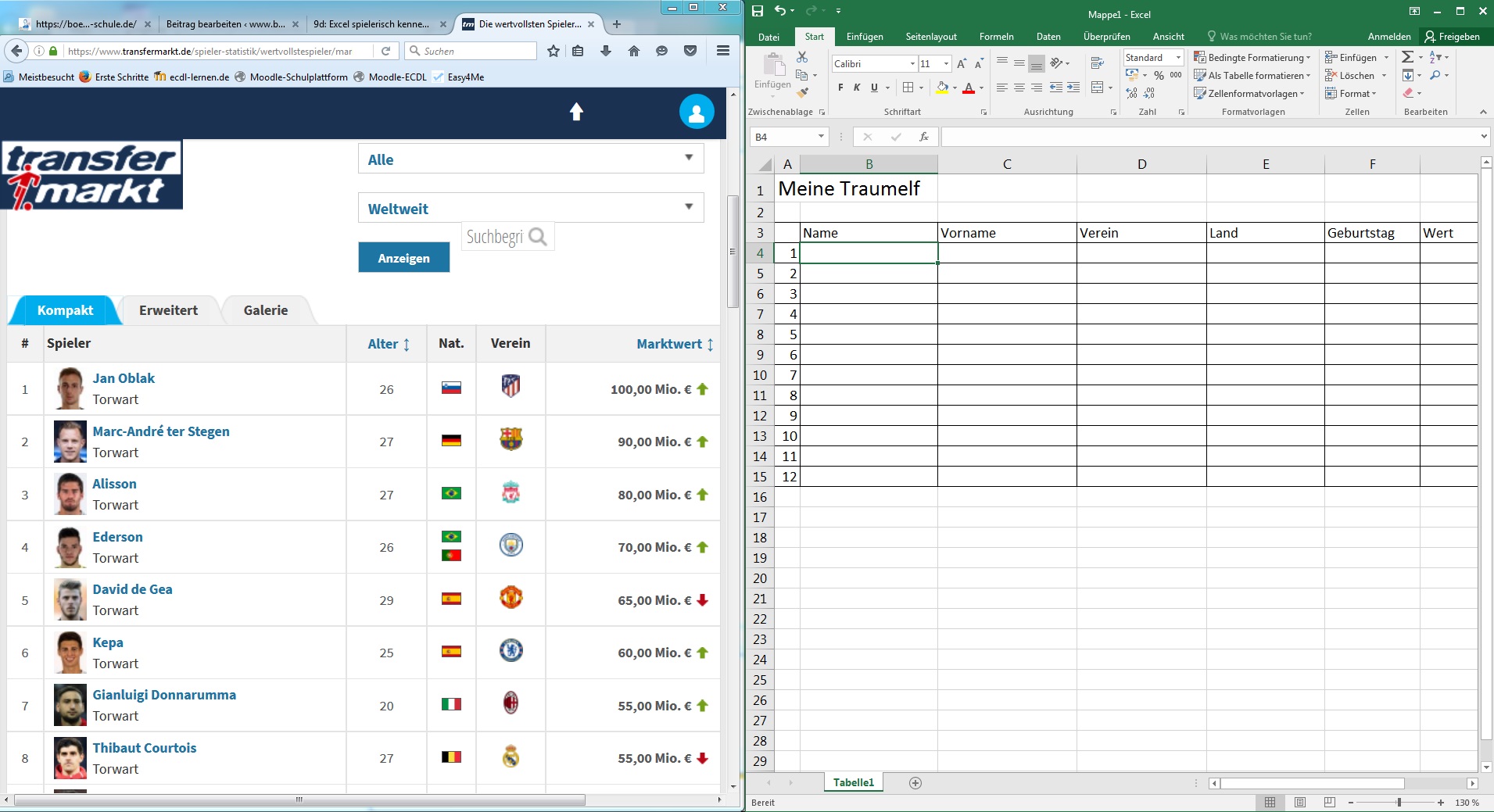Viewport: 1494px width, 812px height.
Task: Increase font size with the larger A icon
Action: (962, 63)
